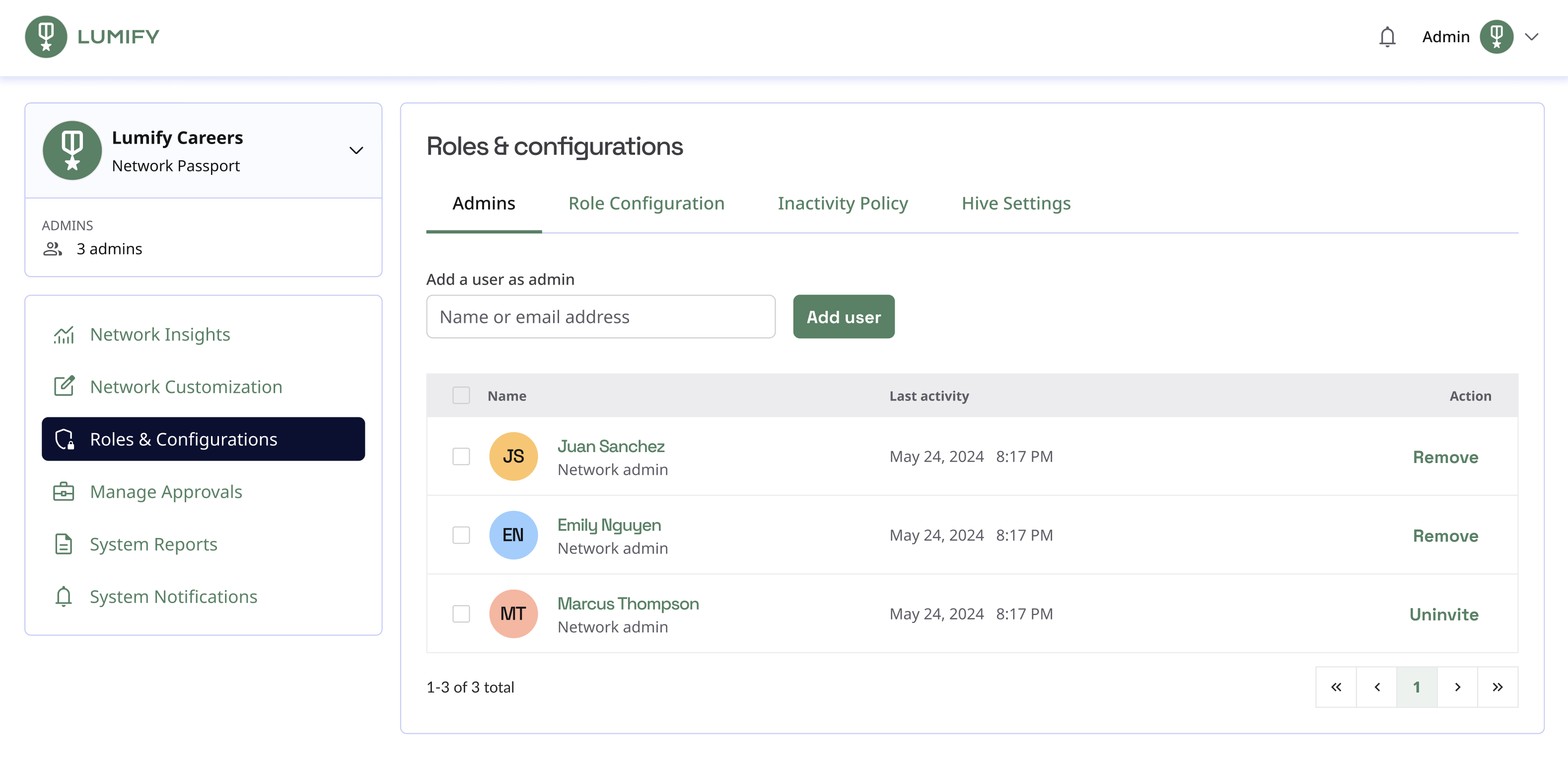
Task: Go to first page of admins
Action: (1336, 687)
